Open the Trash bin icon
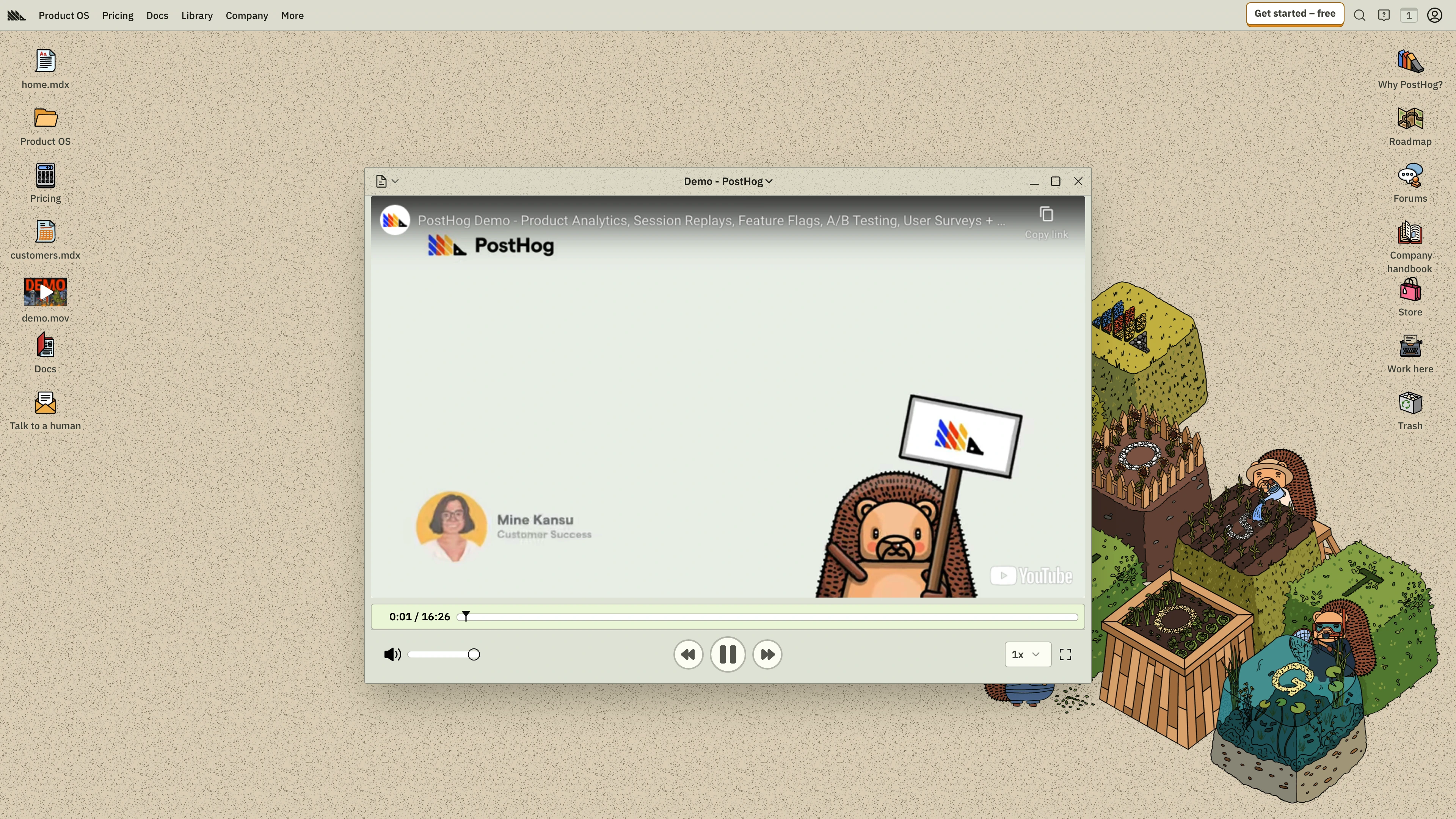The image size is (1456, 819). coord(1410,403)
